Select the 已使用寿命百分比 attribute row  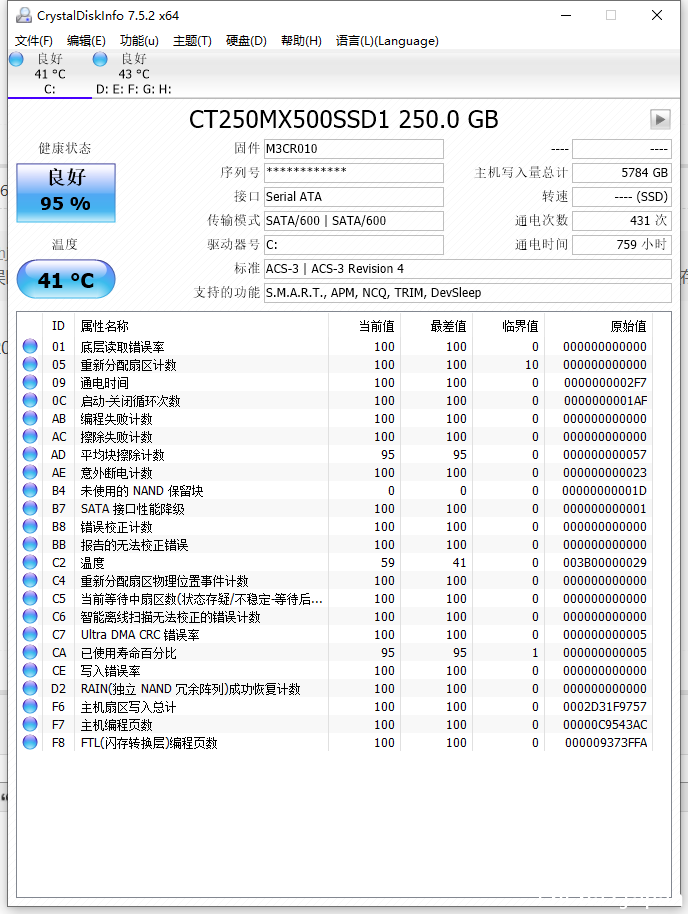click(335, 653)
